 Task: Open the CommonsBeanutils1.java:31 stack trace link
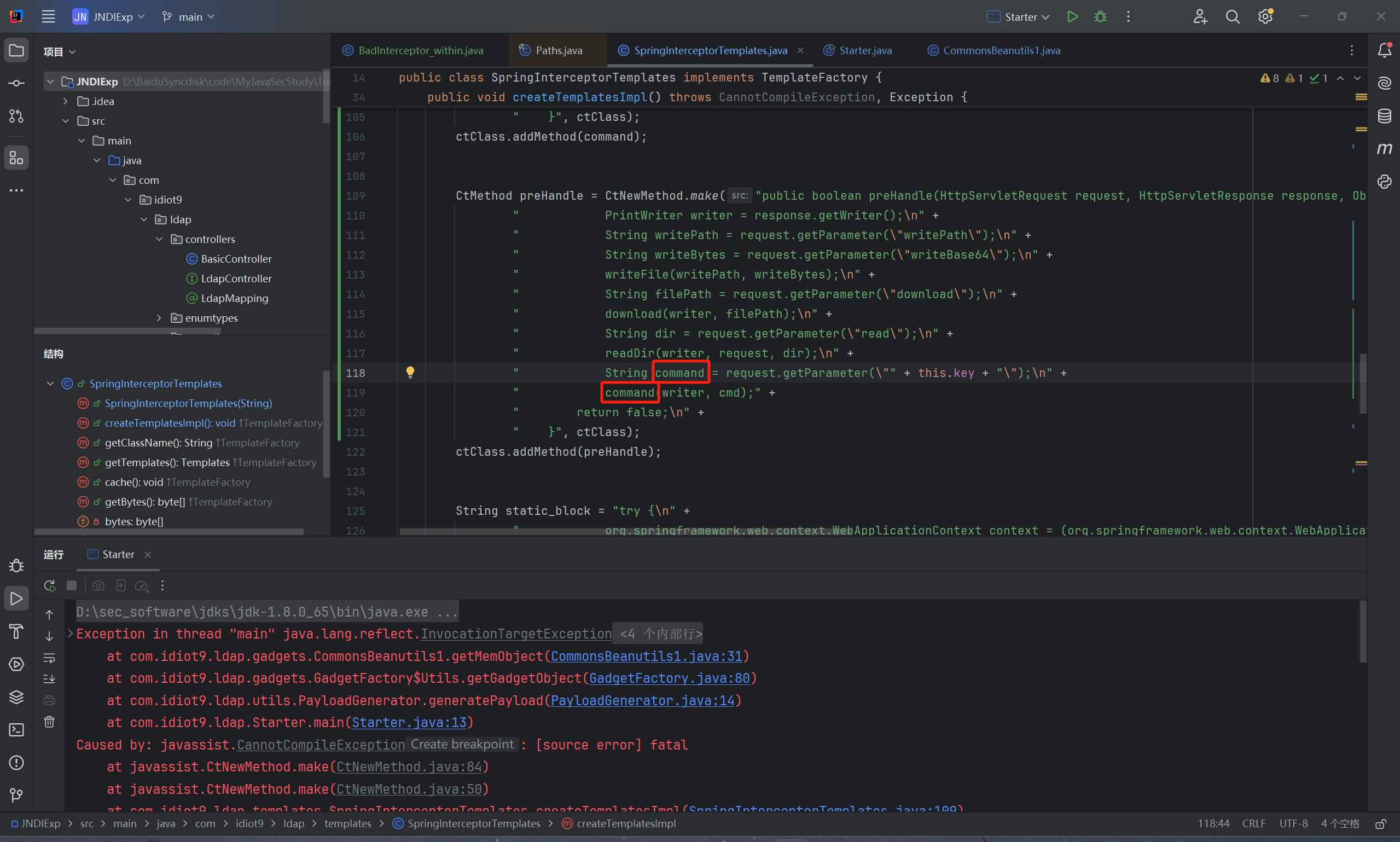646,656
